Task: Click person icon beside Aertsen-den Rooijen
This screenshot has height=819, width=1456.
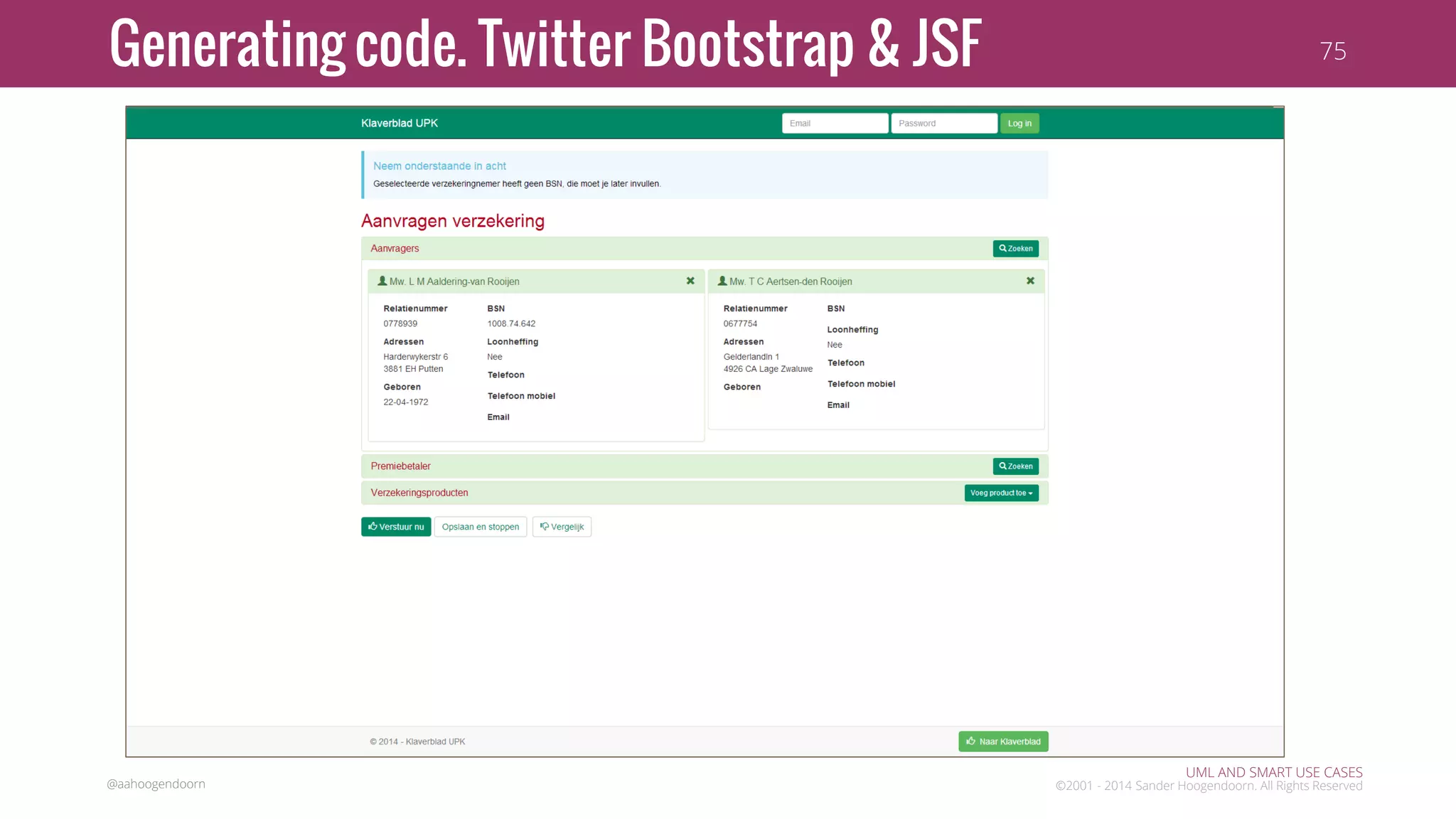Action: pyautogui.click(x=722, y=281)
